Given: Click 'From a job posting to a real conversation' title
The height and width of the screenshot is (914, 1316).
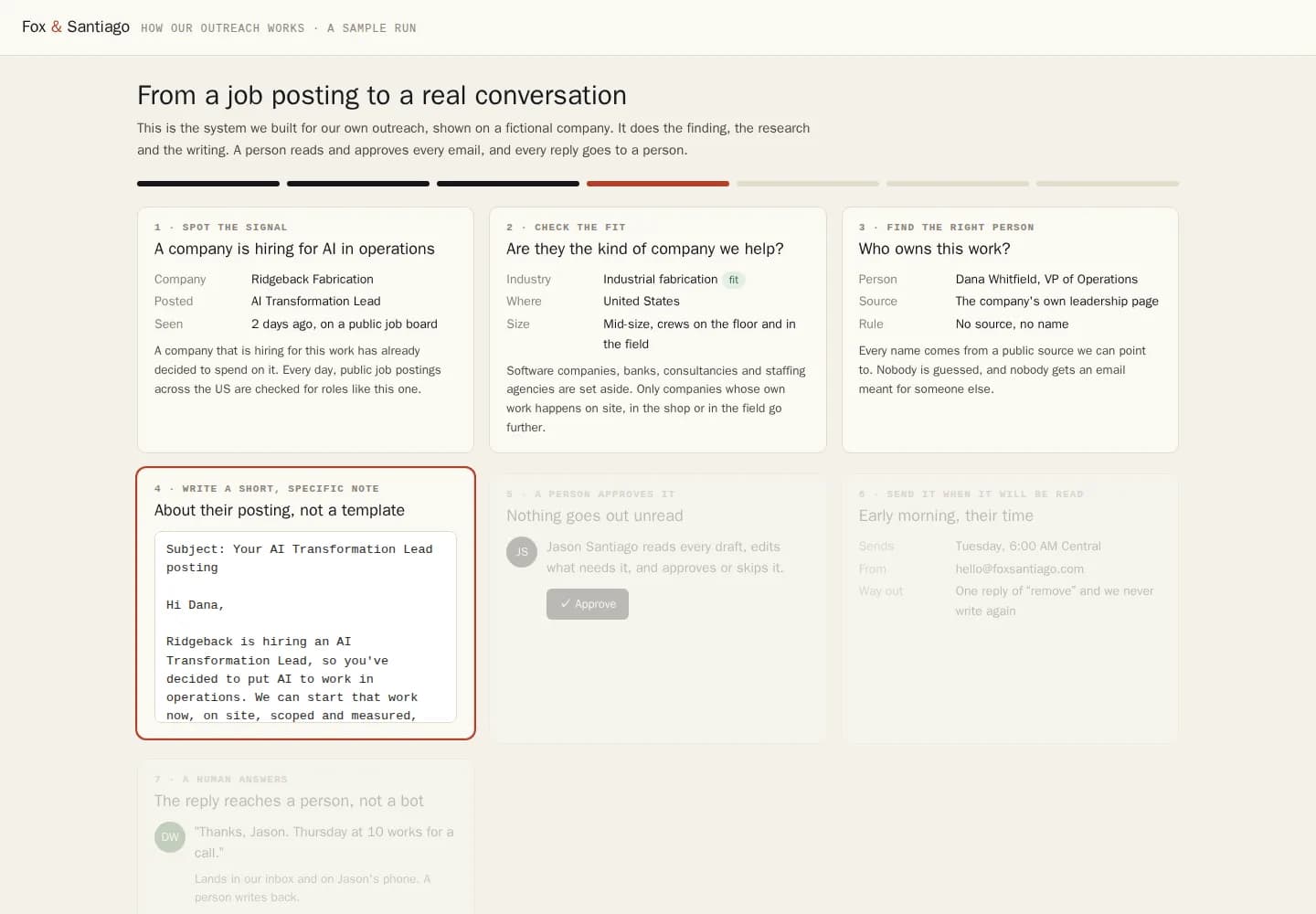Looking at the screenshot, I should point(382,95).
